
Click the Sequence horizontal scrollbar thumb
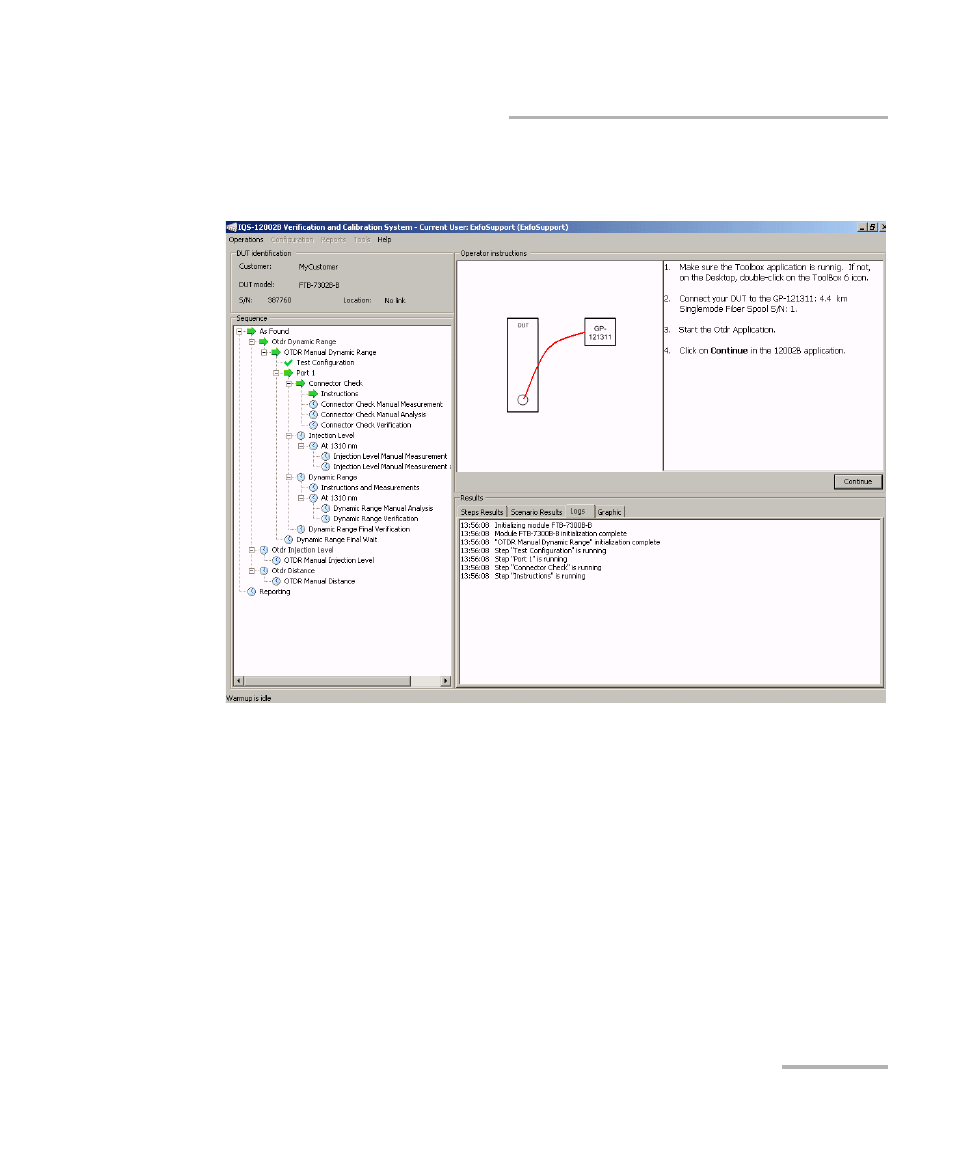click(327, 681)
